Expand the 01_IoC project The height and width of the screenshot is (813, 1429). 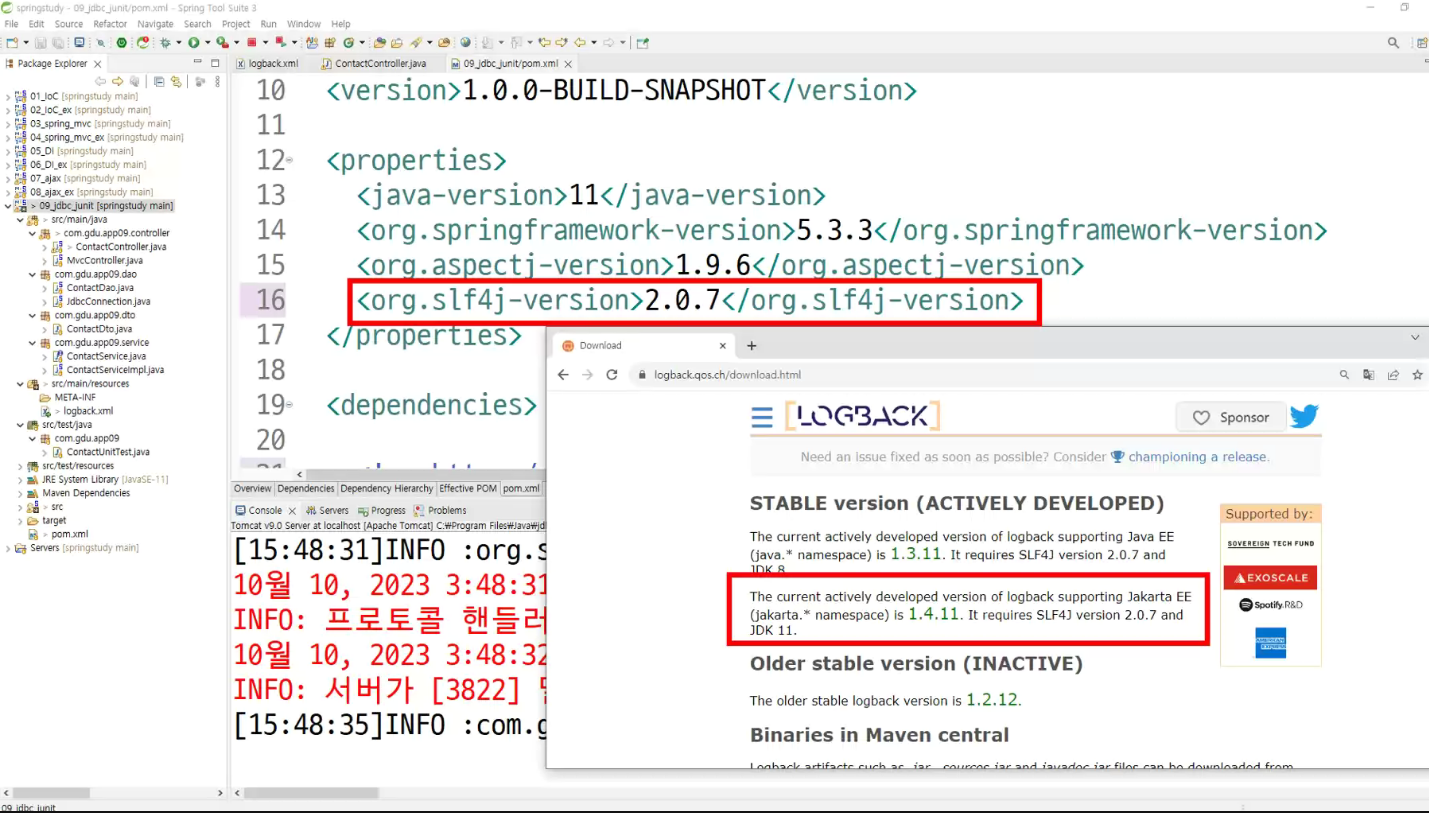click(x=8, y=96)
